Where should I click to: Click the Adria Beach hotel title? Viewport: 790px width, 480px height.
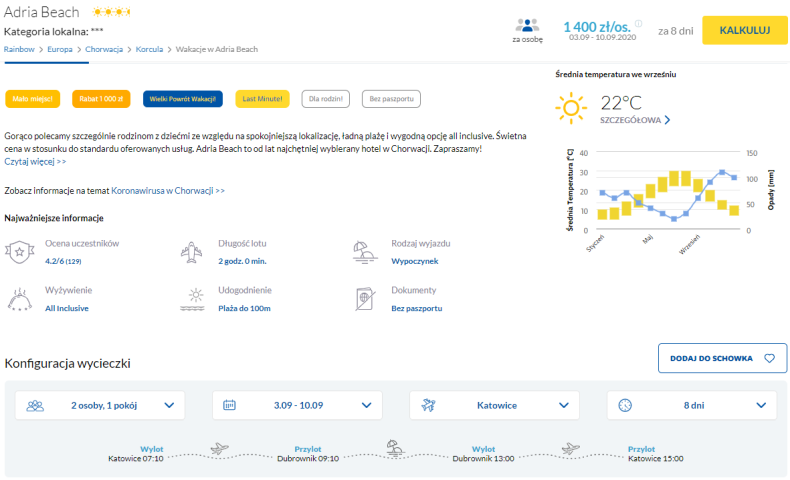click(41, 12)
